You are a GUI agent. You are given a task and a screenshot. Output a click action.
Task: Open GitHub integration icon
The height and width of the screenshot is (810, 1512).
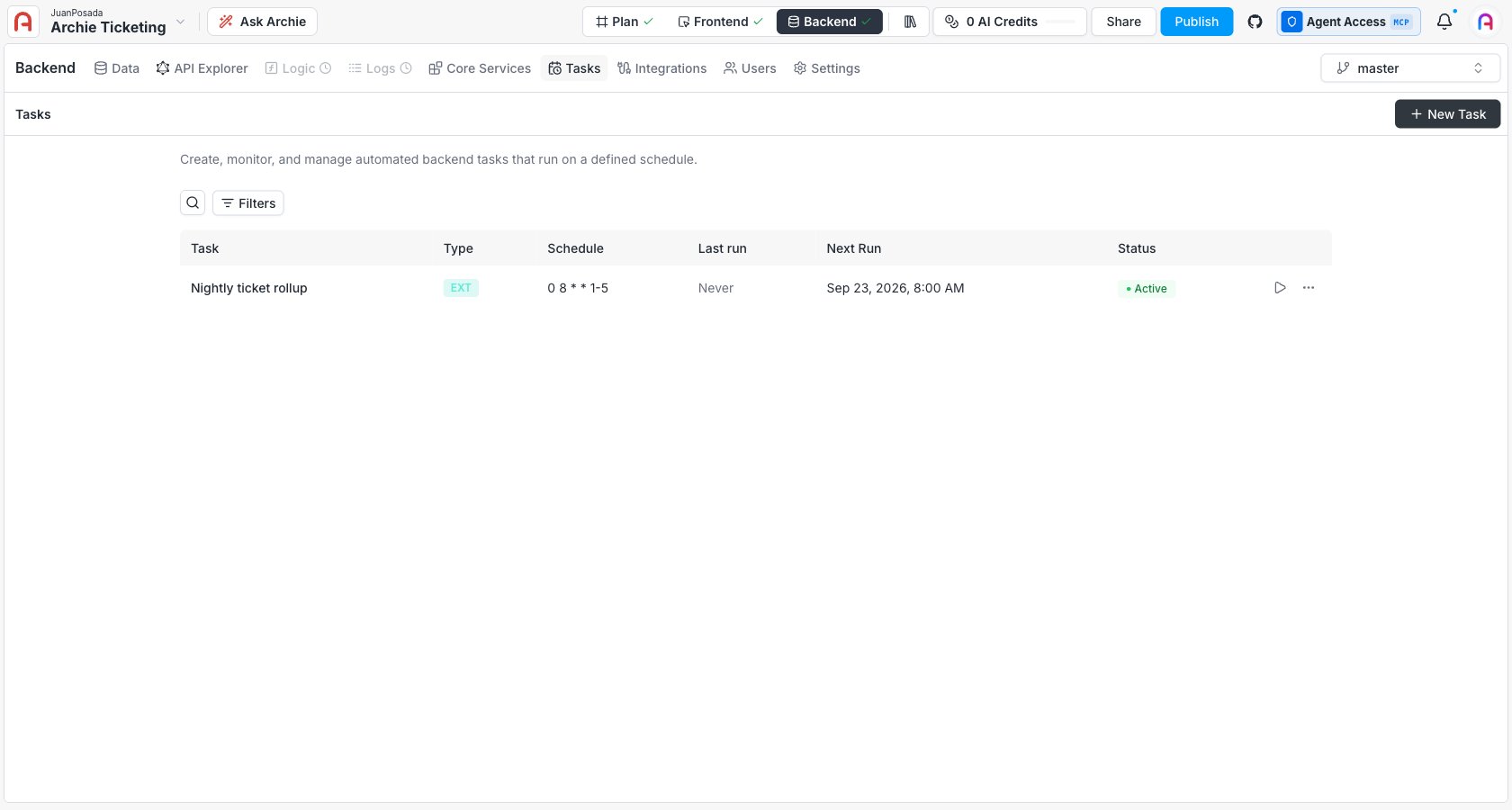(1255, 22)
